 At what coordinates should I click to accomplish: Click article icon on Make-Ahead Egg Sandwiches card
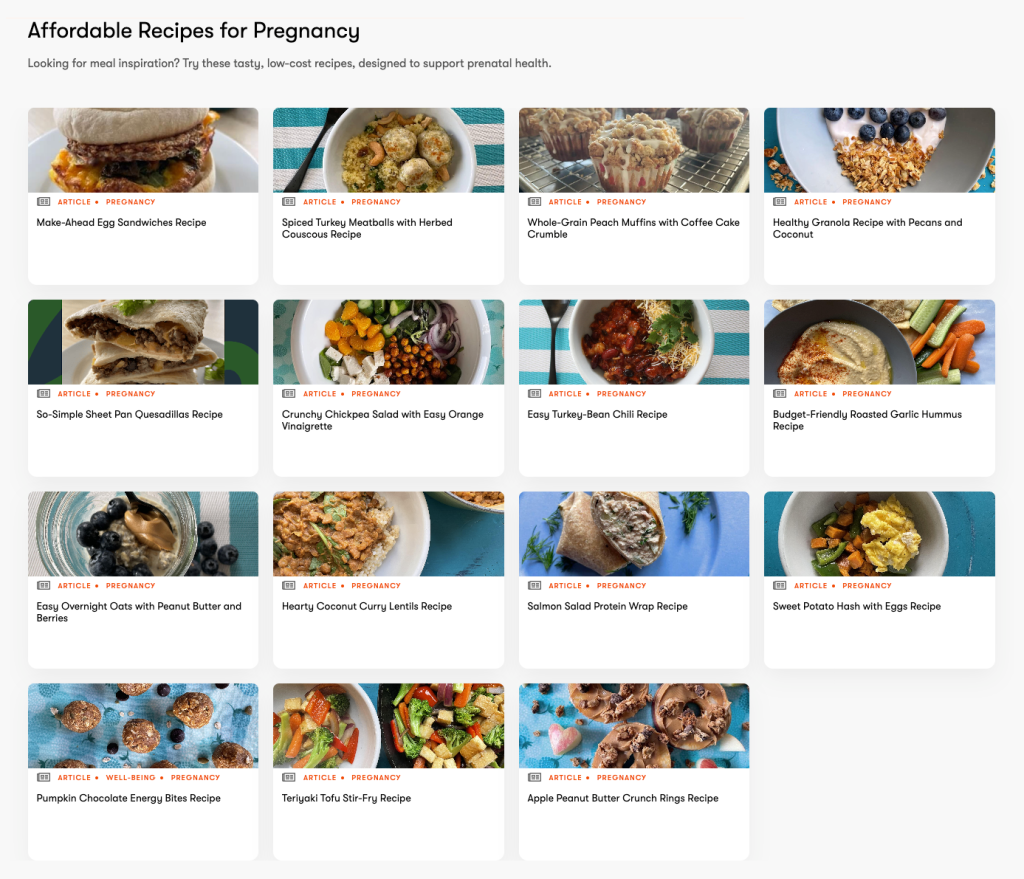click(43, 202)
